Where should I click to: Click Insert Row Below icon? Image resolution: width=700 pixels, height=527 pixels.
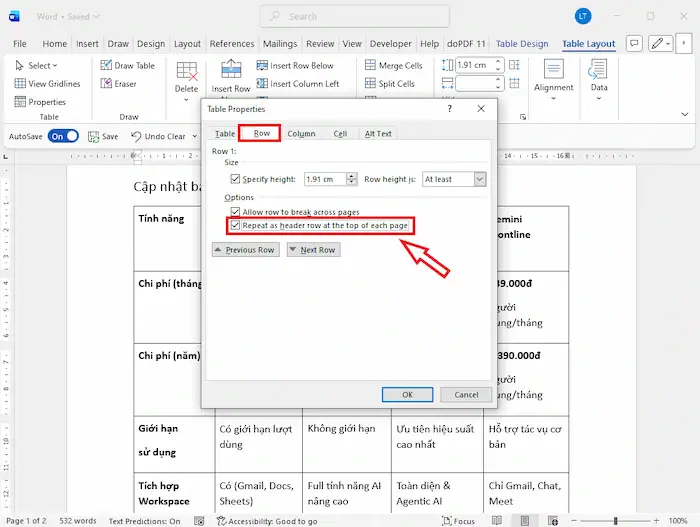tap(260, 66)
